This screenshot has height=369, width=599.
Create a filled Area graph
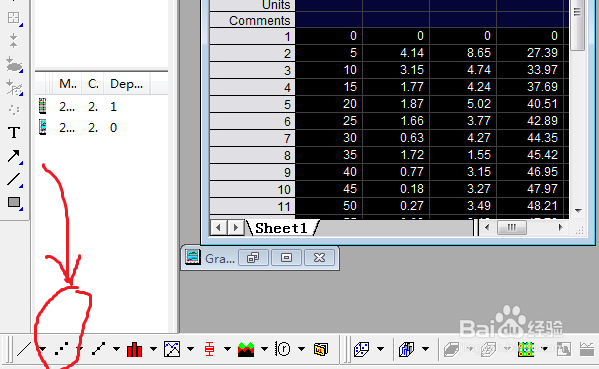[x=246, y=349]
